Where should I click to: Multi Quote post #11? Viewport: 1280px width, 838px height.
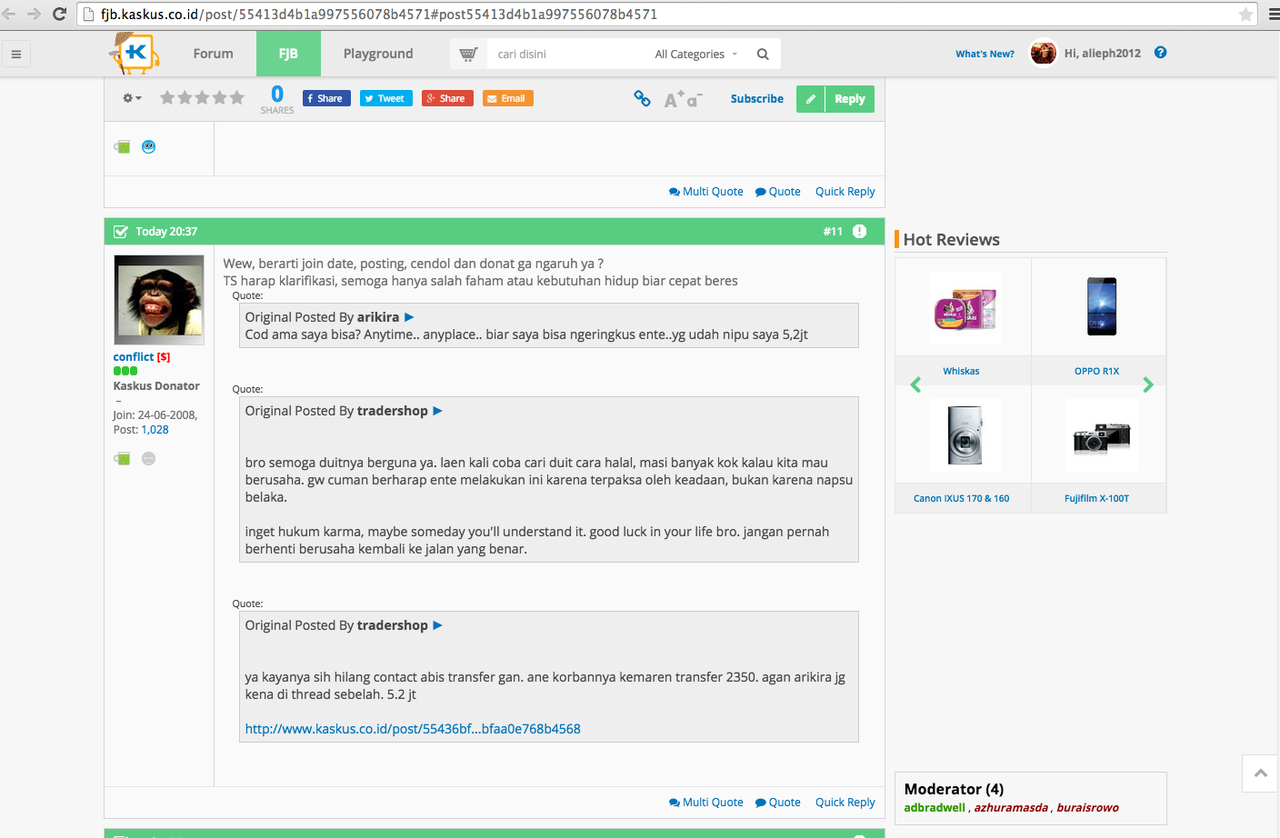pyautogui.click(x=706, y=802)
